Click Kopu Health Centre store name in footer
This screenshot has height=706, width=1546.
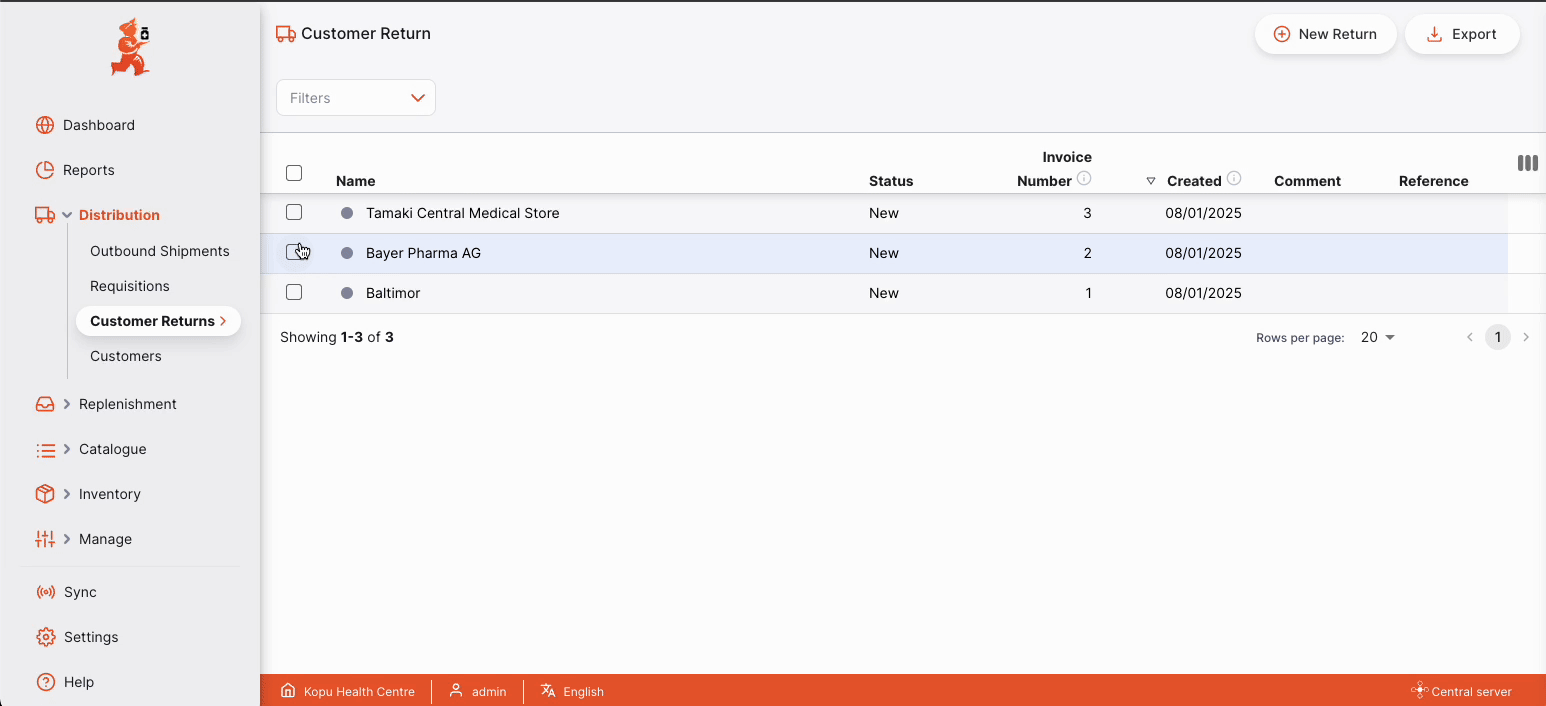point(359,691)
